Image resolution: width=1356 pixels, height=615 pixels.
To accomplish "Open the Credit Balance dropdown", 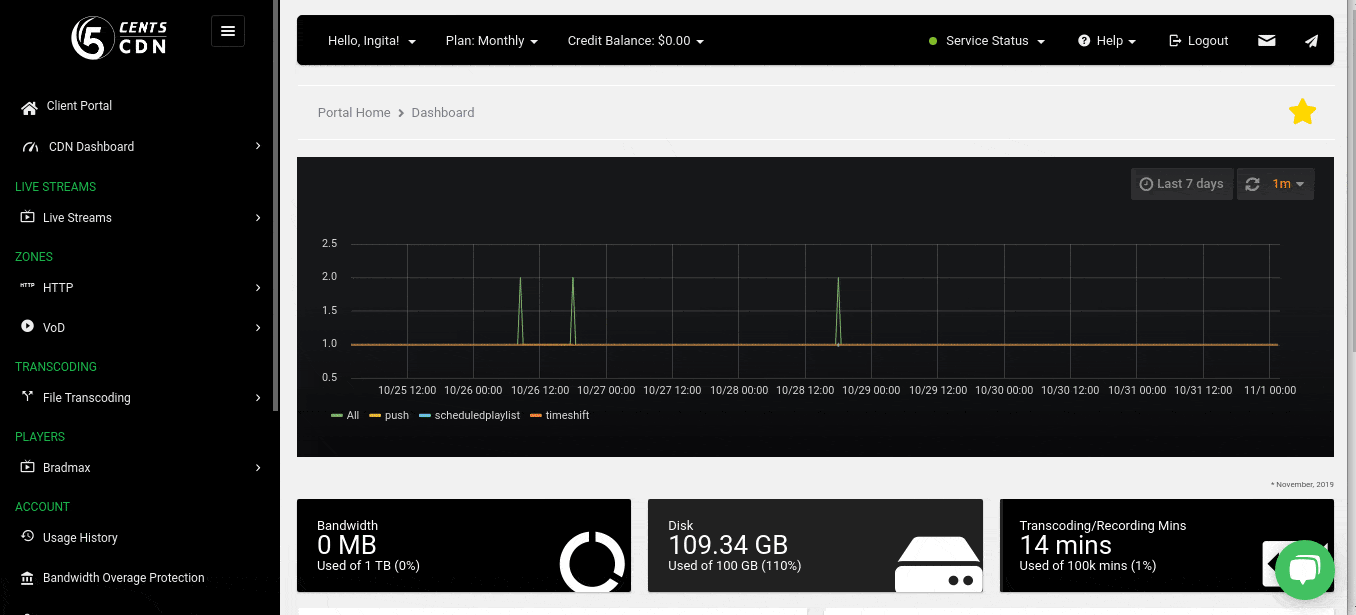I will point(636,41).
